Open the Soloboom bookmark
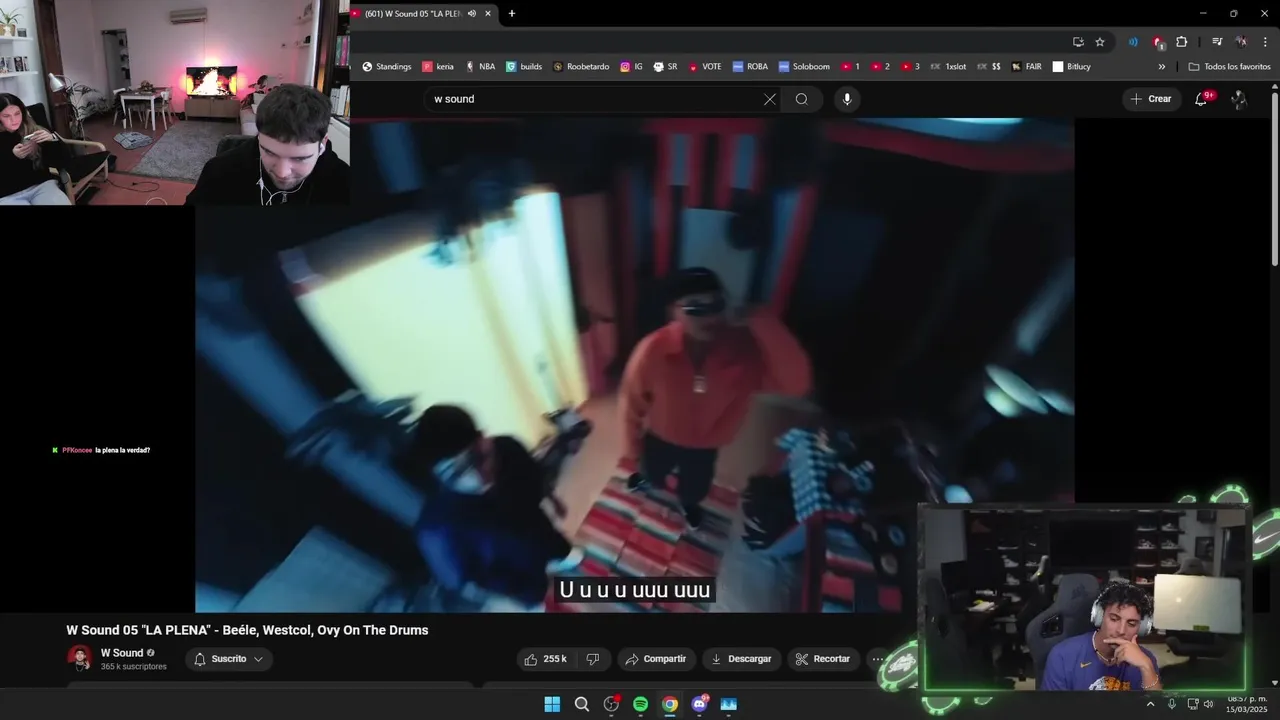The width and height of the screenshot is (1280, 720). pos(805,67)
